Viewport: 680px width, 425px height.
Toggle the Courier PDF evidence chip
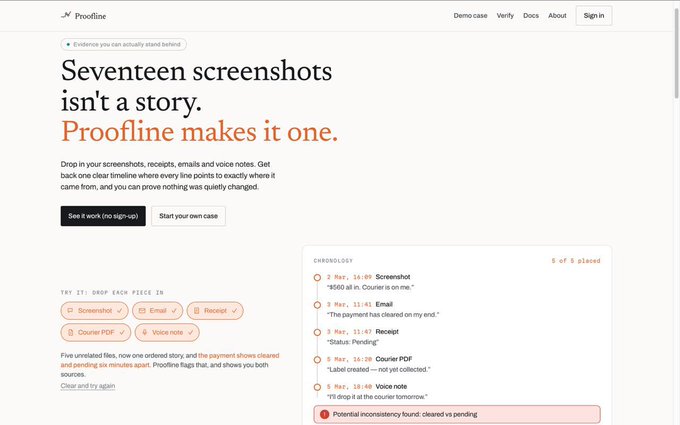click(95, 332)
